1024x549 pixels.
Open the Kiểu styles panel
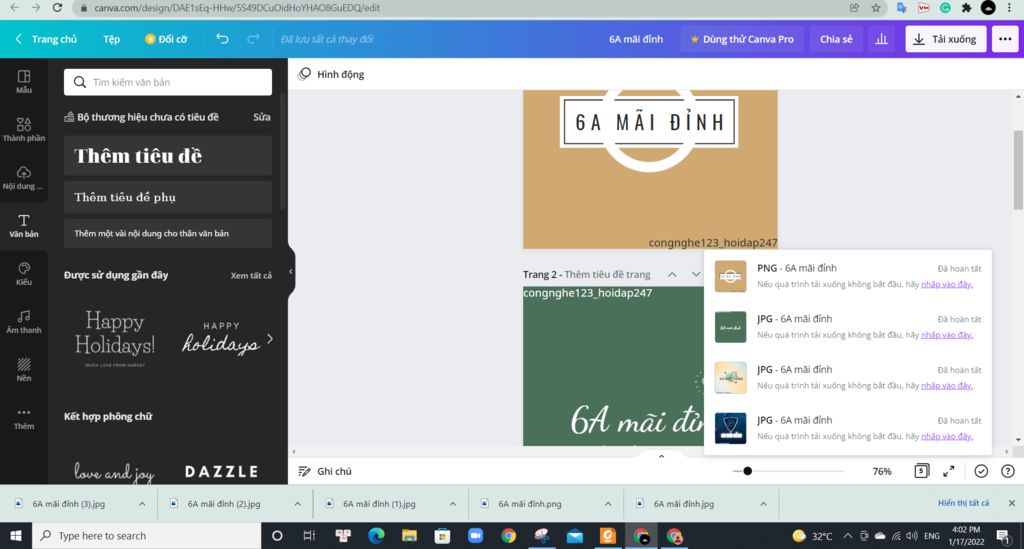(x=24, y=274)
